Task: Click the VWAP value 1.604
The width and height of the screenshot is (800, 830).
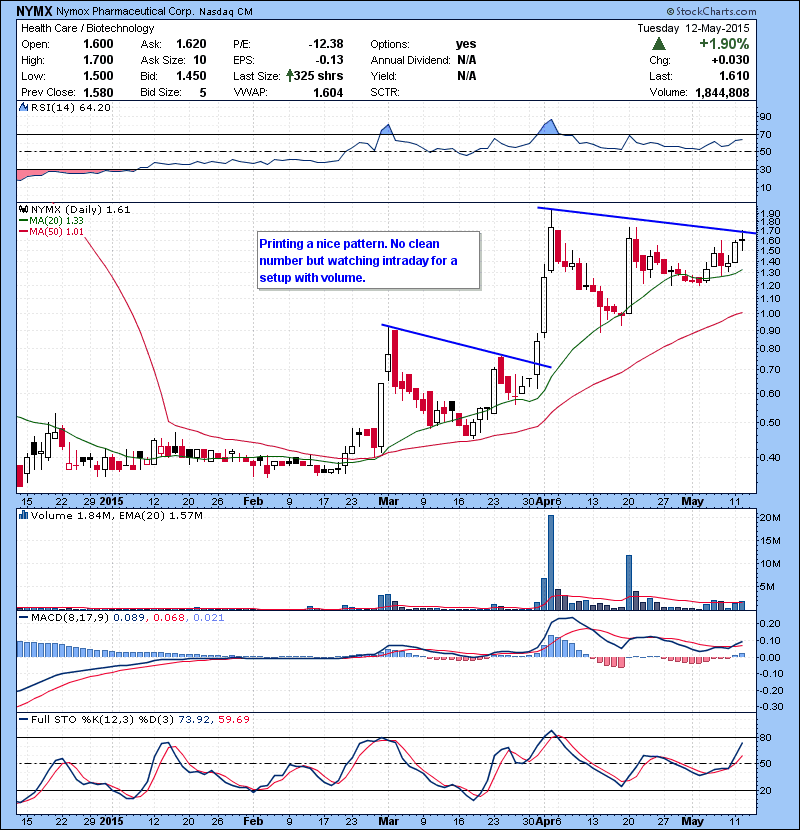Action: point(328,92)
